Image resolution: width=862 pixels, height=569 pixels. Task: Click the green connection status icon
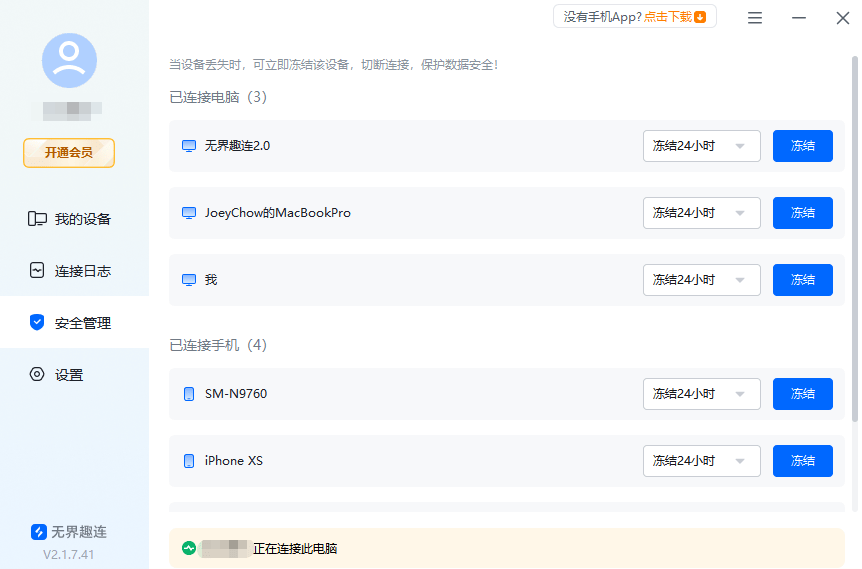(x=188, y=549)
